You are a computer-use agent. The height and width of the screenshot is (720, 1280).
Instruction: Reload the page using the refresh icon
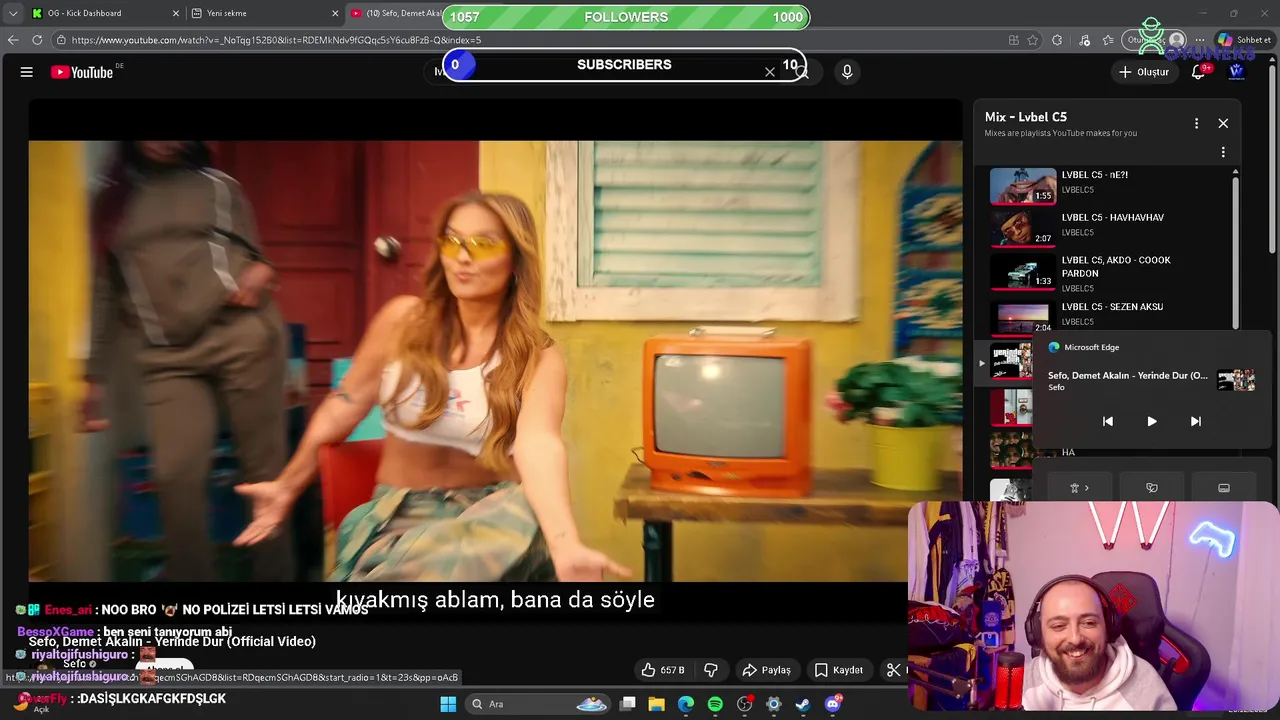tap(37, 40)
